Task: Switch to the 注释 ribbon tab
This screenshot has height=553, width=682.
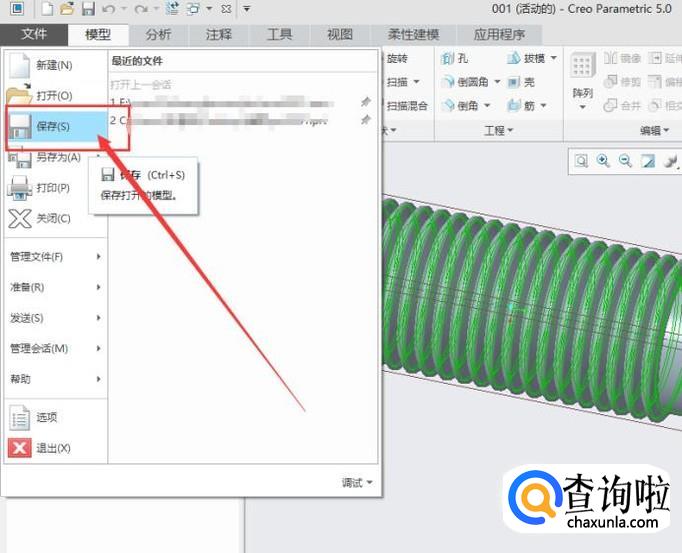Action: 219,34
